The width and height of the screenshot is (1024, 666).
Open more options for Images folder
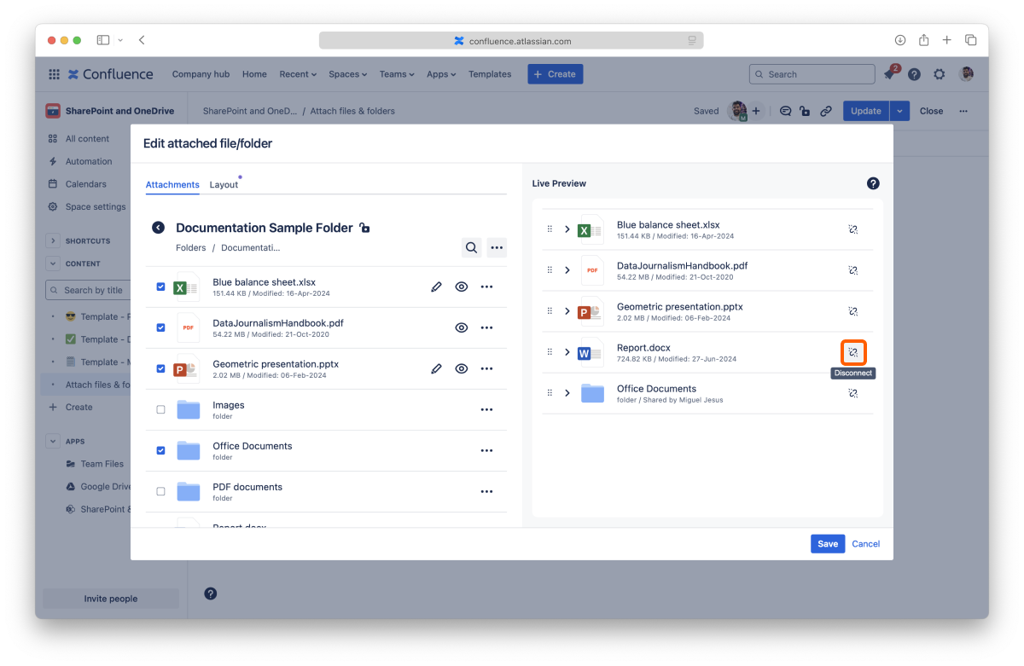click(x=487, y=410)
